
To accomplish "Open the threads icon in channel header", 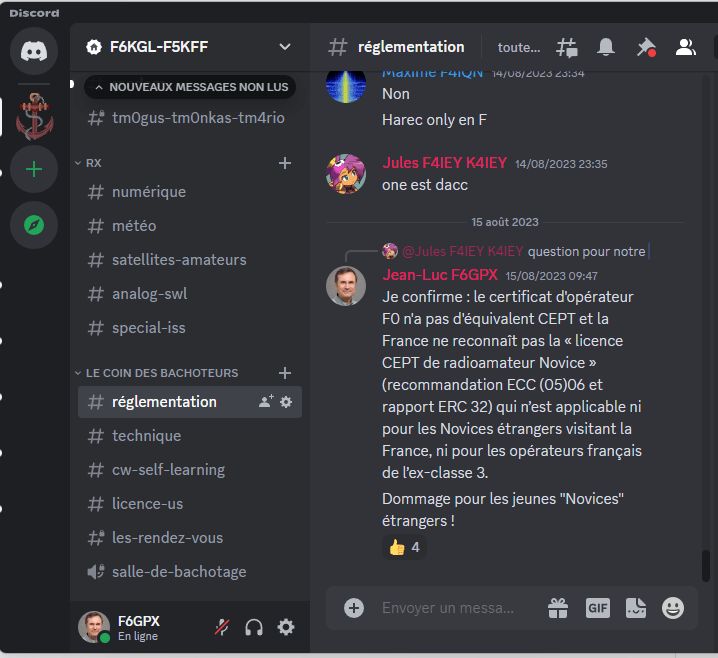I will tap(566, 47).
